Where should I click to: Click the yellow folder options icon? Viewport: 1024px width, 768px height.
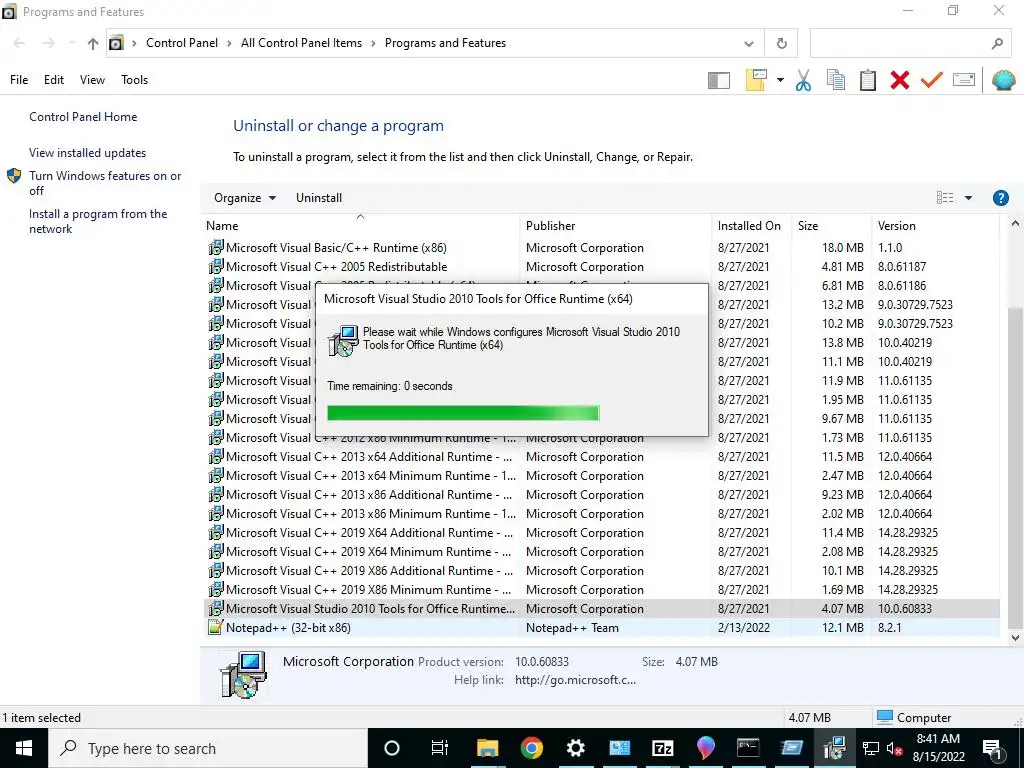[x=756, y=80]
